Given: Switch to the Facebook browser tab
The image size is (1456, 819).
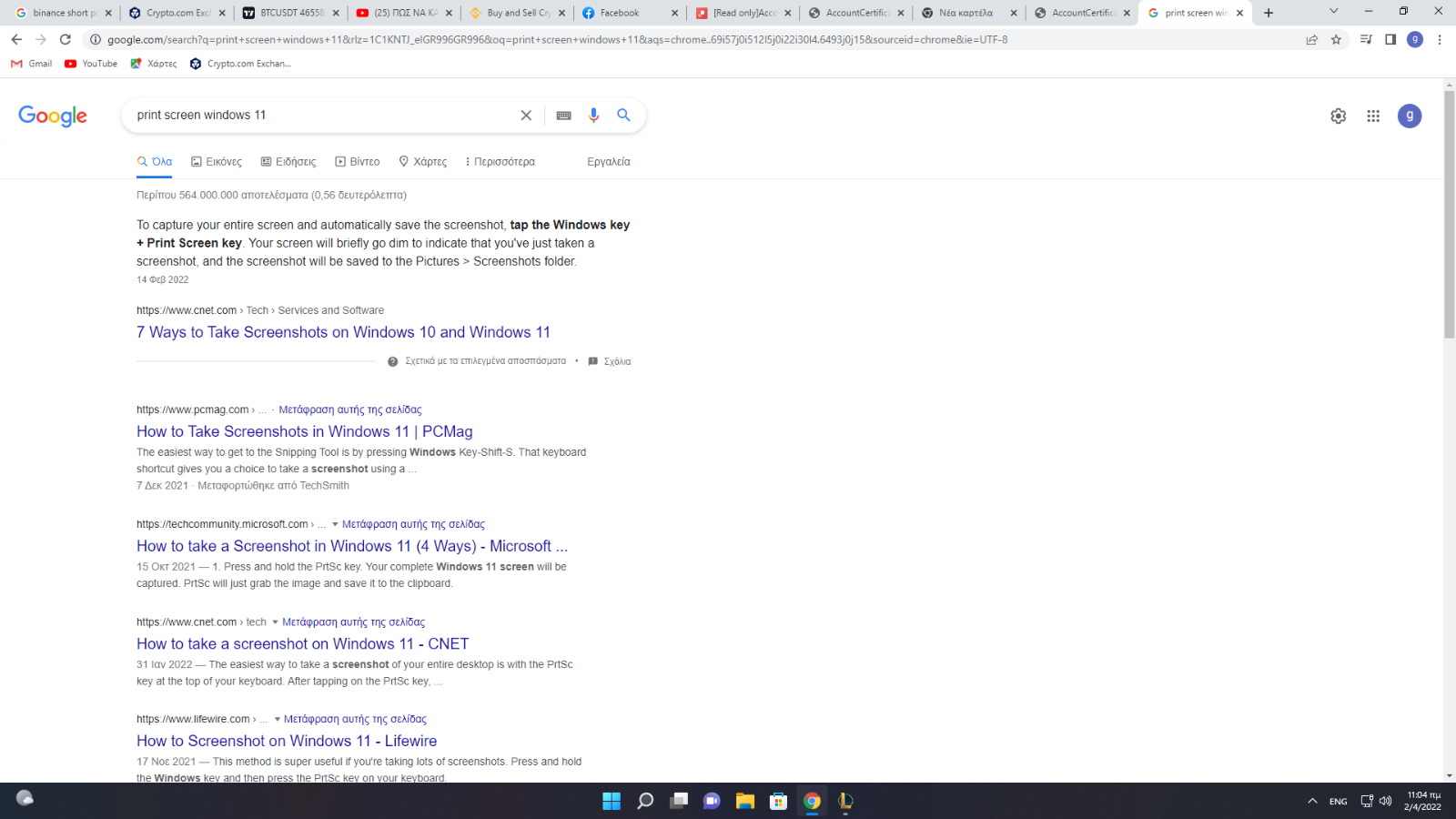Looking at the screenshot, I should 630,13.
